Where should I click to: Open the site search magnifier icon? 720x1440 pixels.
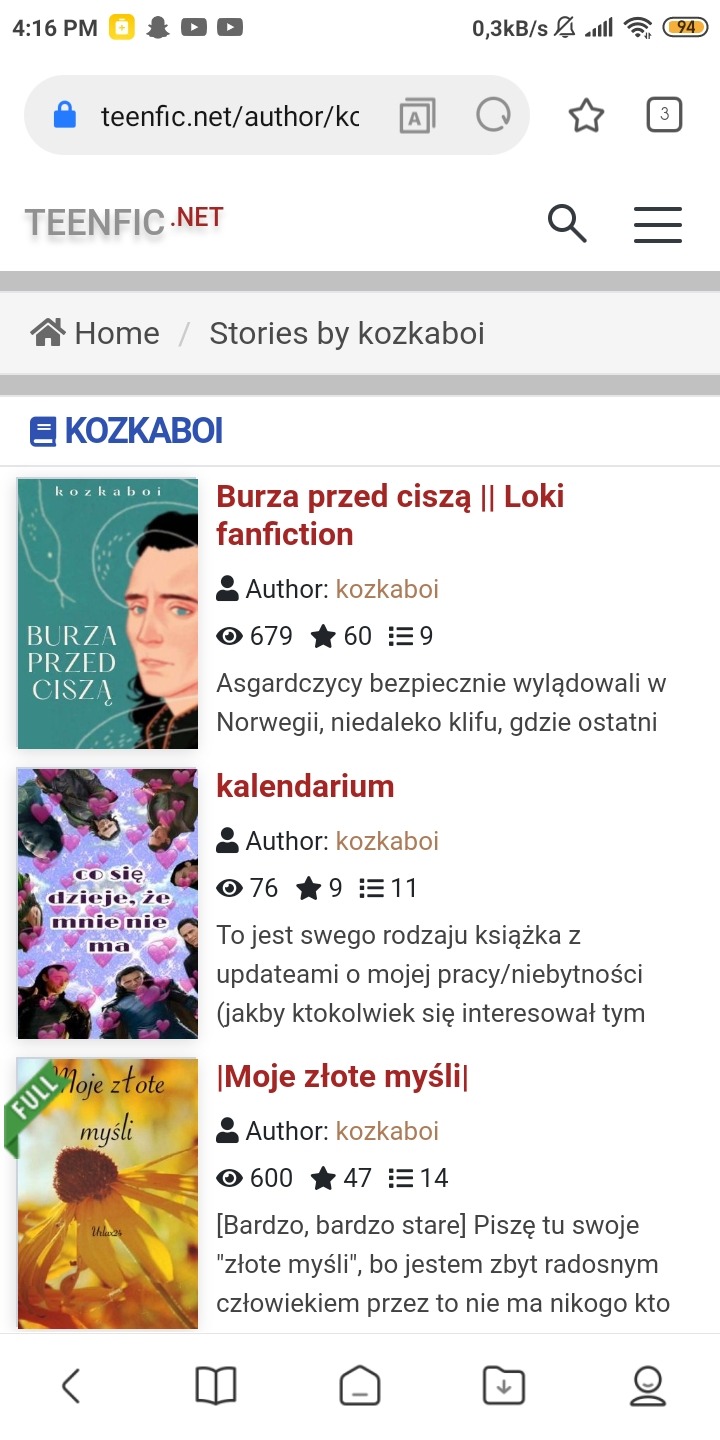point(567,223)
